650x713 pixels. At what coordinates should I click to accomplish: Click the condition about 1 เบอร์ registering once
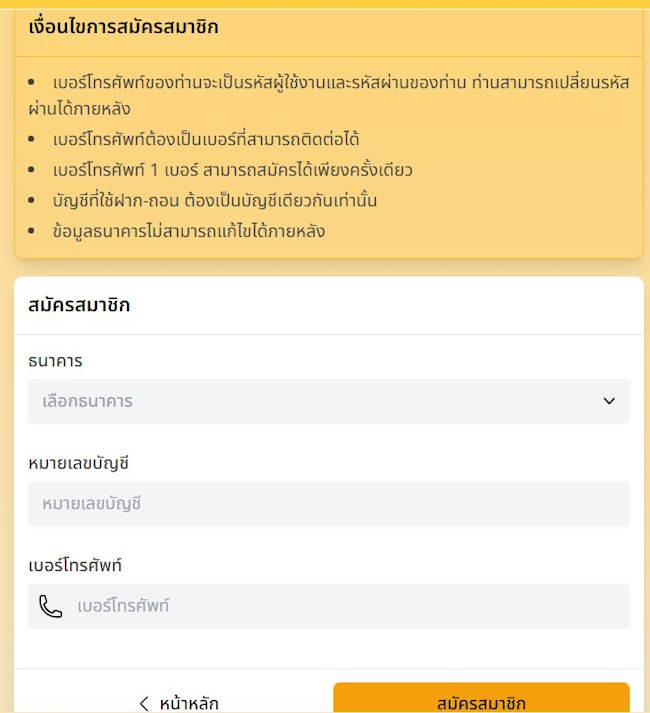pos(232,170)
